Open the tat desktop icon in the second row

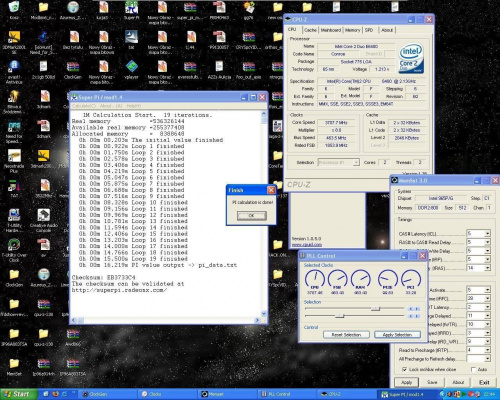[x=131, y=40]
